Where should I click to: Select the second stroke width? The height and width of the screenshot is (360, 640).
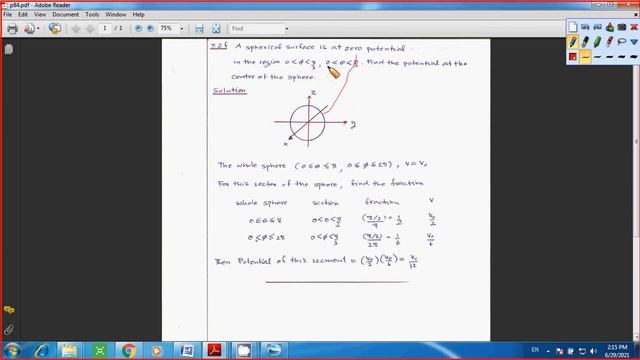coord(597,57)
